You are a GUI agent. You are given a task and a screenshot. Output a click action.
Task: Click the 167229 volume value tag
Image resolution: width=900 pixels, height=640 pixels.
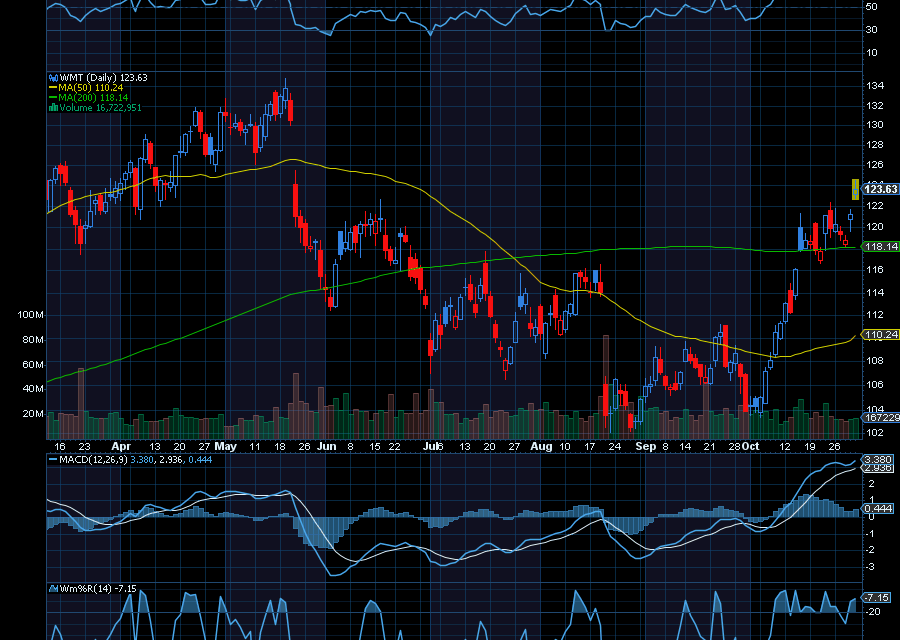(881, 418)
